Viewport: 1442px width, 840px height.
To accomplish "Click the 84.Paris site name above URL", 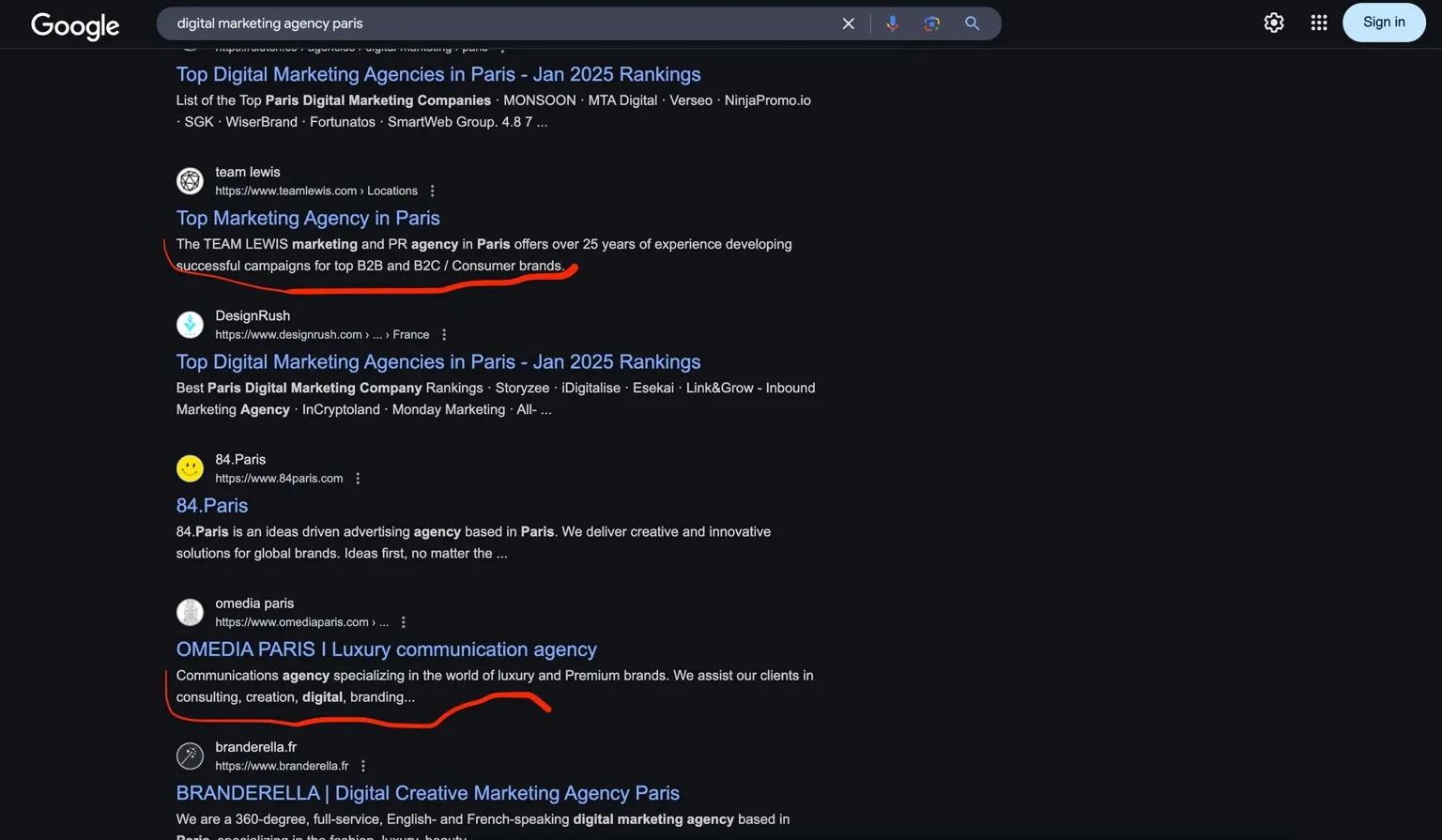I will pyautogui.click(x=240, y=460).
